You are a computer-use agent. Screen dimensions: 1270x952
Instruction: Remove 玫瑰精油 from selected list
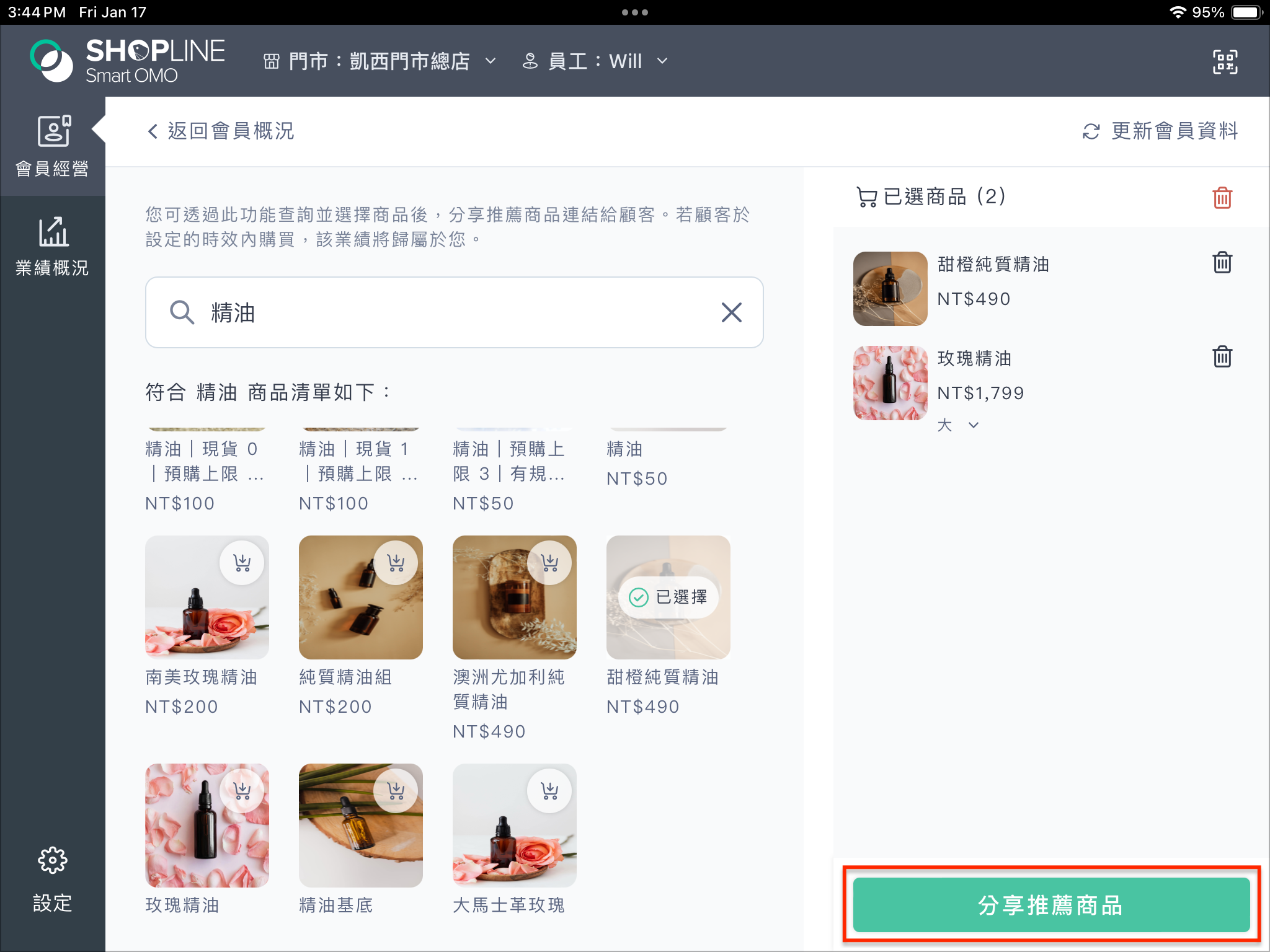click(x=1222, y=356)
